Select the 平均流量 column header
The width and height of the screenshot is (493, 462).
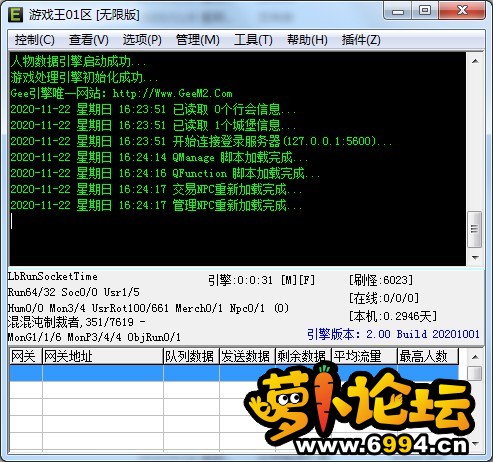pos(364,356)
